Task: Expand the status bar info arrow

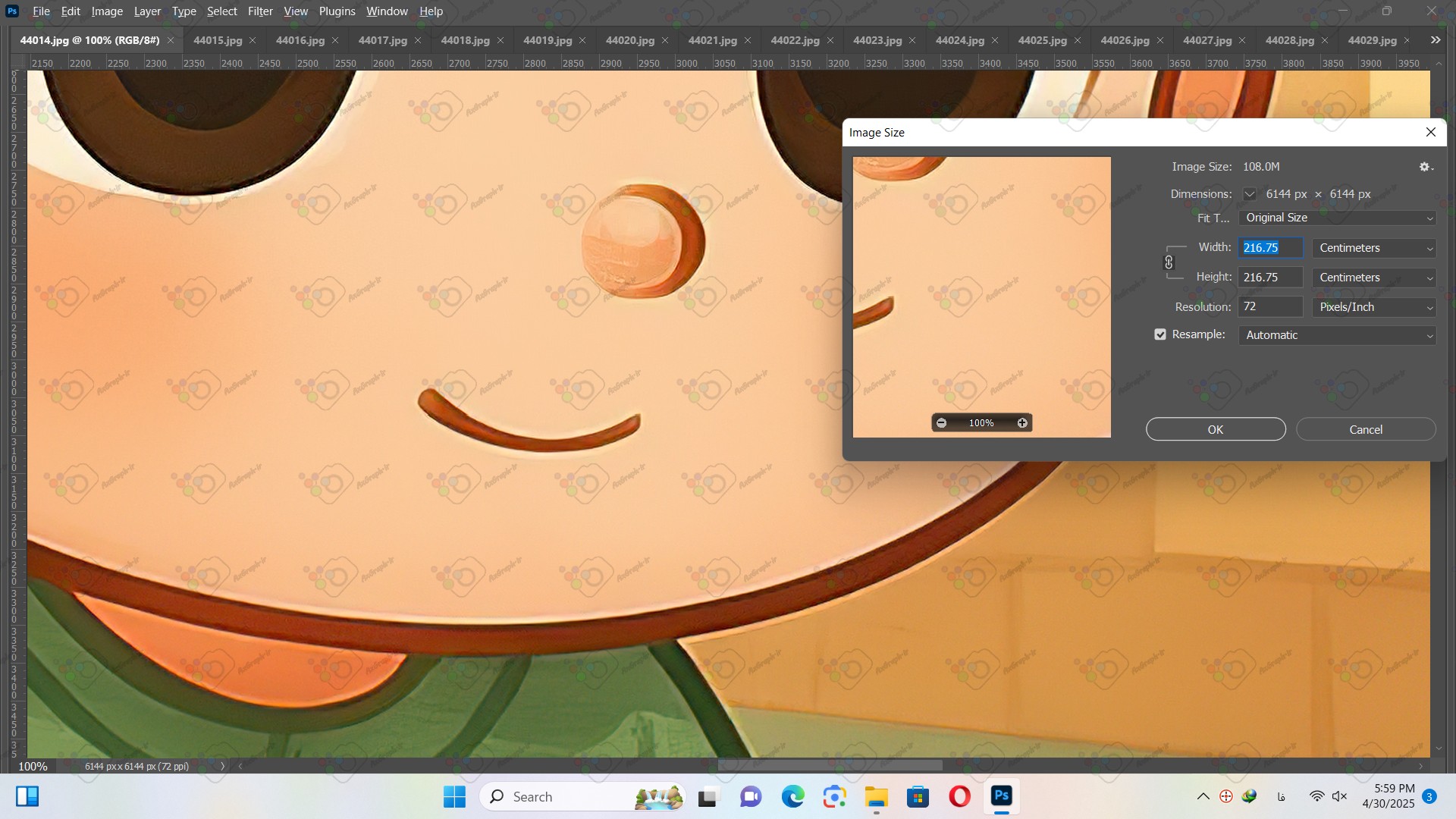Action: pos(222,767)
